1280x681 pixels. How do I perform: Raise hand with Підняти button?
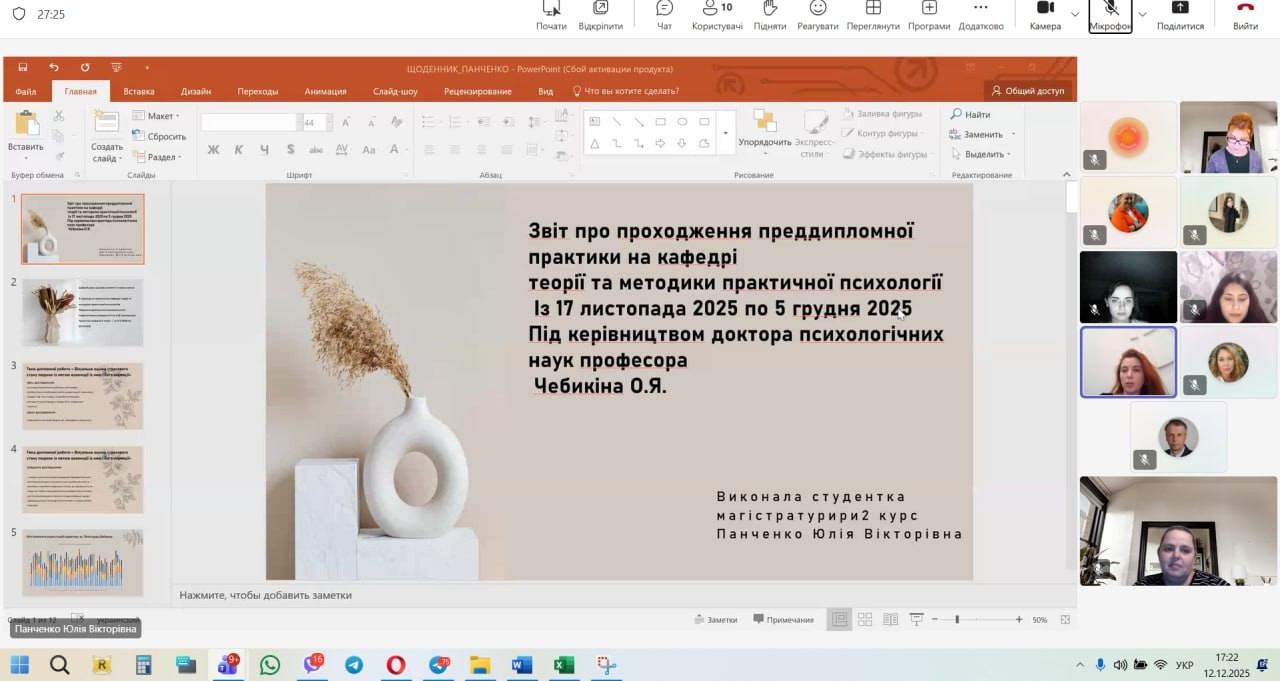[769, 15]
